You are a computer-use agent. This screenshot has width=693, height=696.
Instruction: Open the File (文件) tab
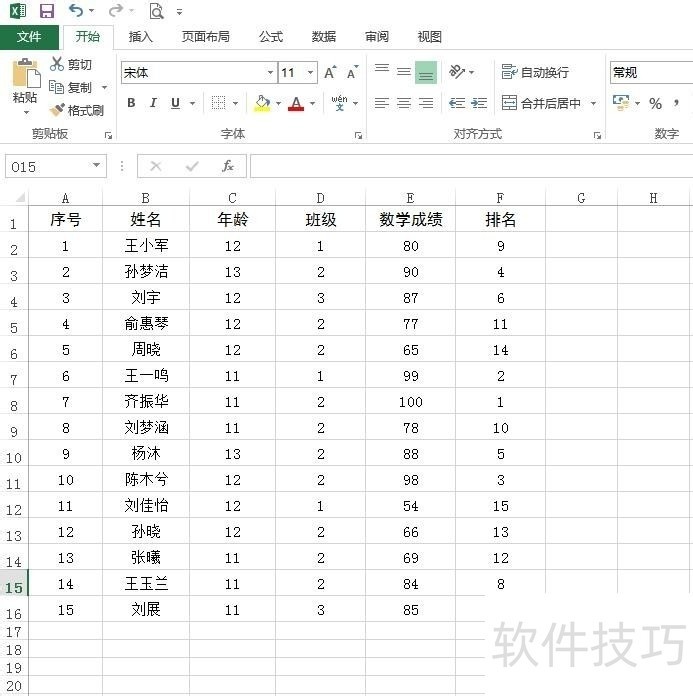[x=29, y=37]
